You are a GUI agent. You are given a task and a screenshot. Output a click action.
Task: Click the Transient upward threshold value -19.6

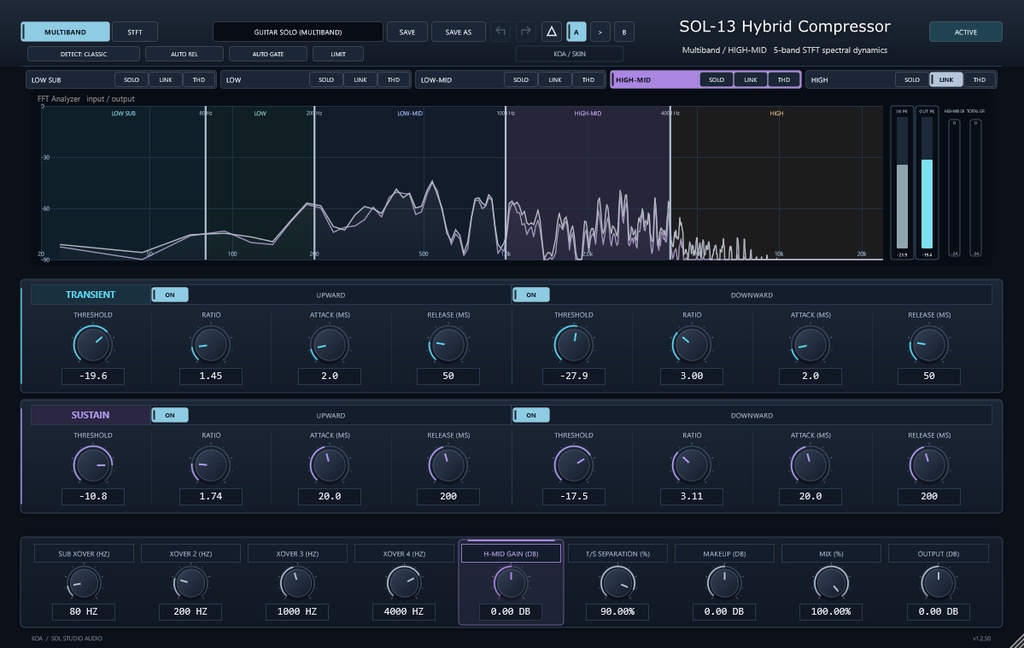(x=93, y=376)
